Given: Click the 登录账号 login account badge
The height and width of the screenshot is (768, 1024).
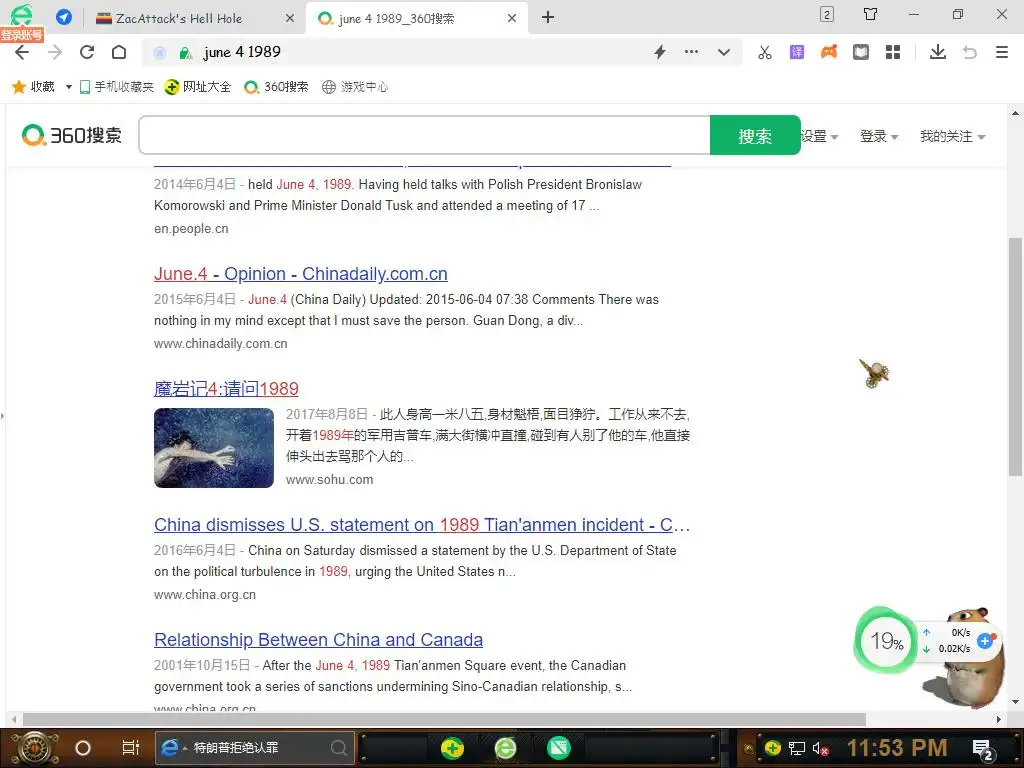Looking at the screenshot, I should click(22, 35).
